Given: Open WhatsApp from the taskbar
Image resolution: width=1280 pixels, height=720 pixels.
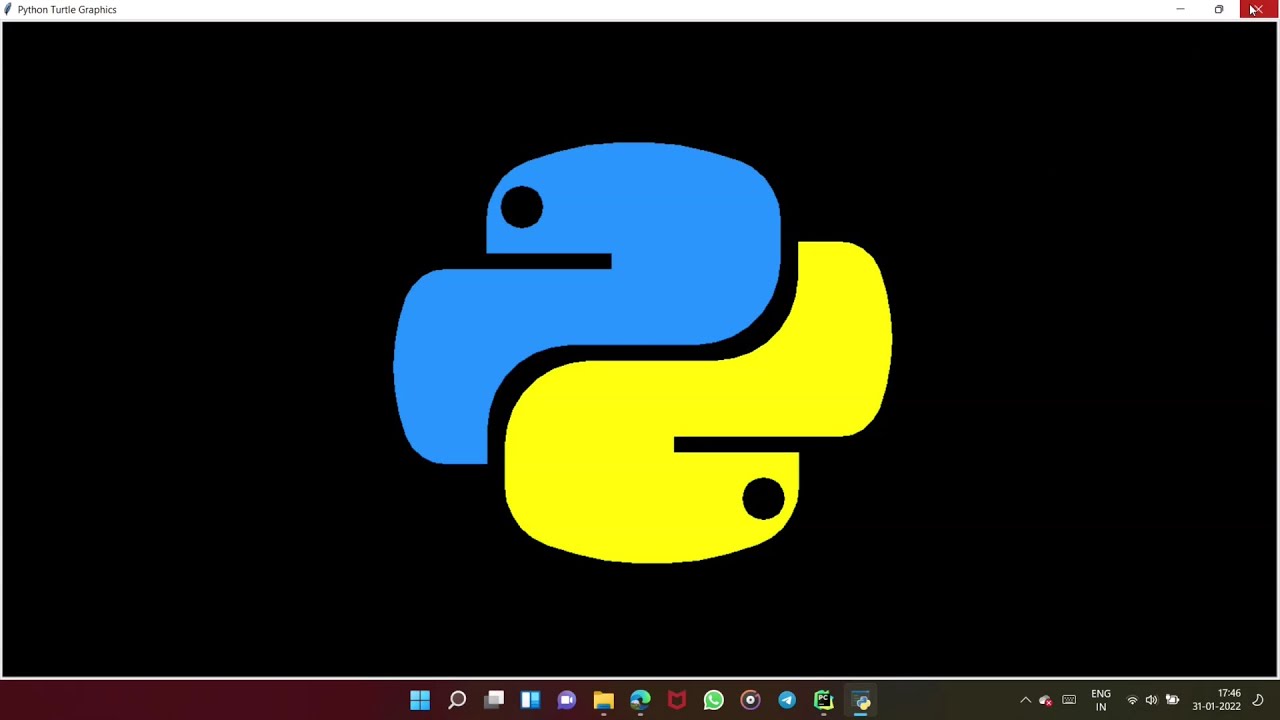Looking at the screenshot, I should pyautogui.click(x=713, y=700).
